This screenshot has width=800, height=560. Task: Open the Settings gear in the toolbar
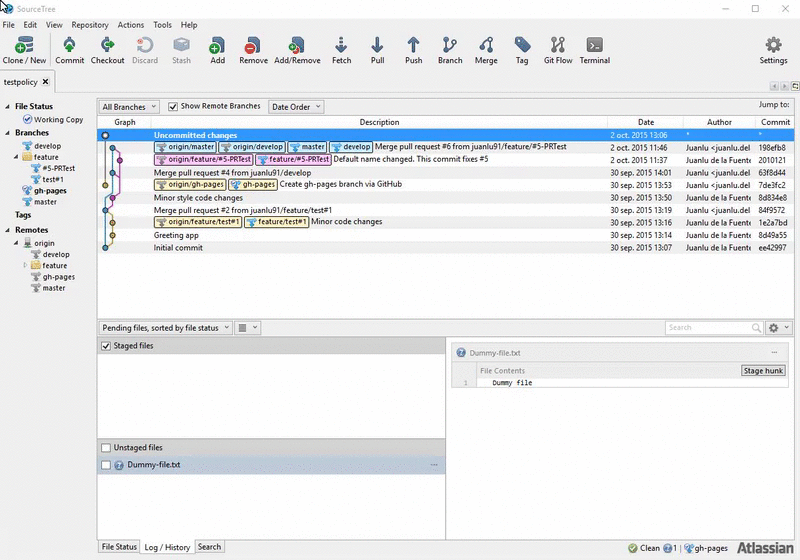point(773,50)
